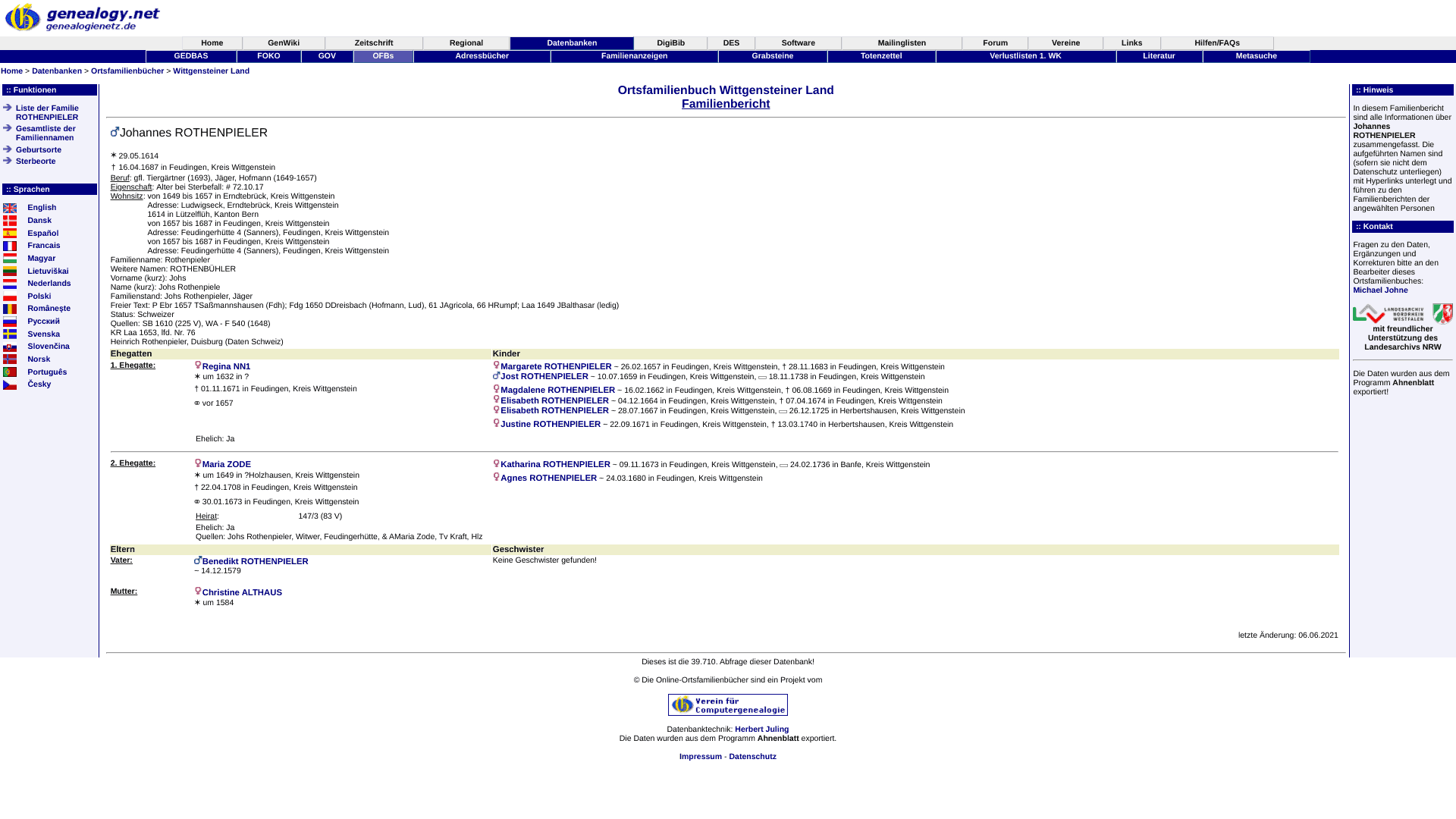Open the Sterbeorte link
The height and width of the screenshot is (819, 1456).
36,162
